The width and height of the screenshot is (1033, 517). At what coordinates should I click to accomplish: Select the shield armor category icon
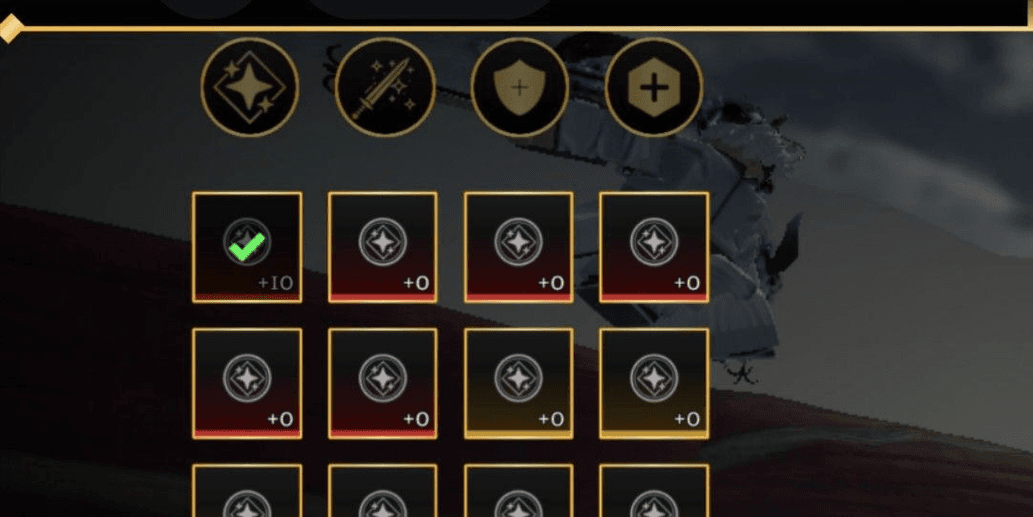(x=520, y=87)
